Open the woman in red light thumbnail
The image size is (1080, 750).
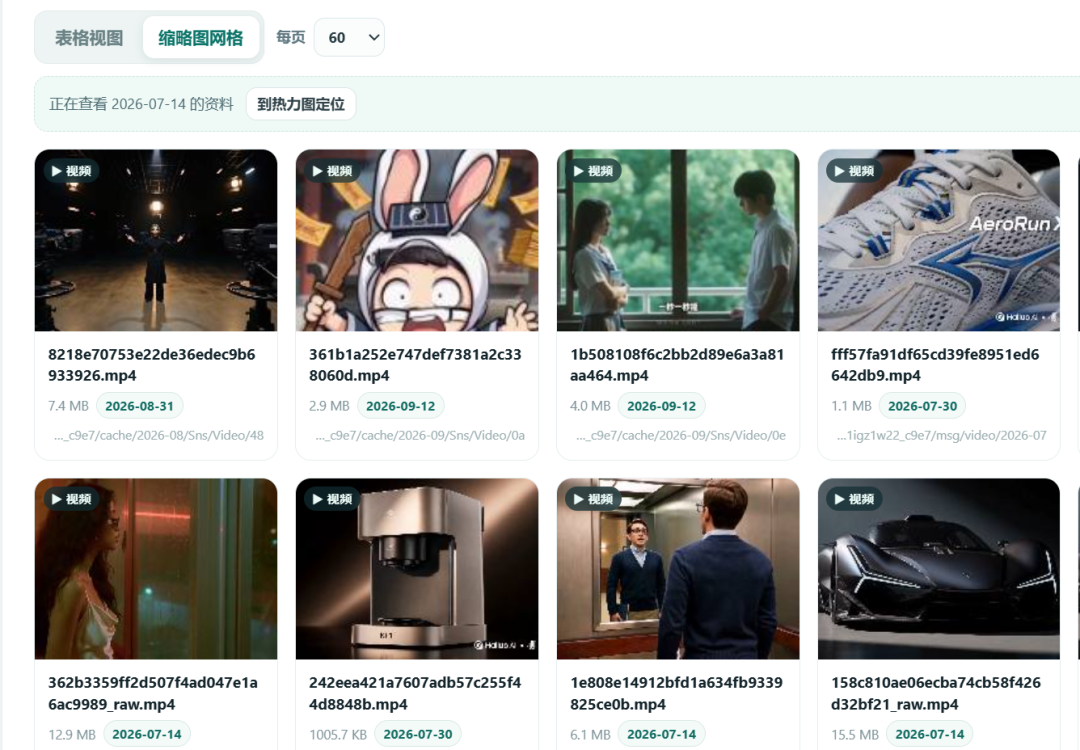156,569
